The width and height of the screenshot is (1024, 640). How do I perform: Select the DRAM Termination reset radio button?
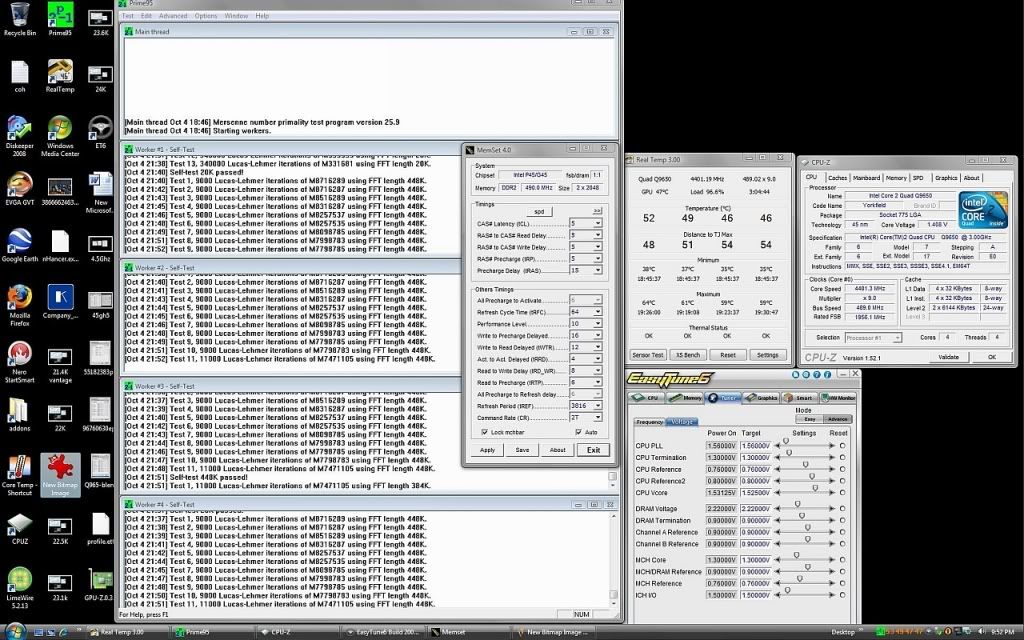click(842, 520)
